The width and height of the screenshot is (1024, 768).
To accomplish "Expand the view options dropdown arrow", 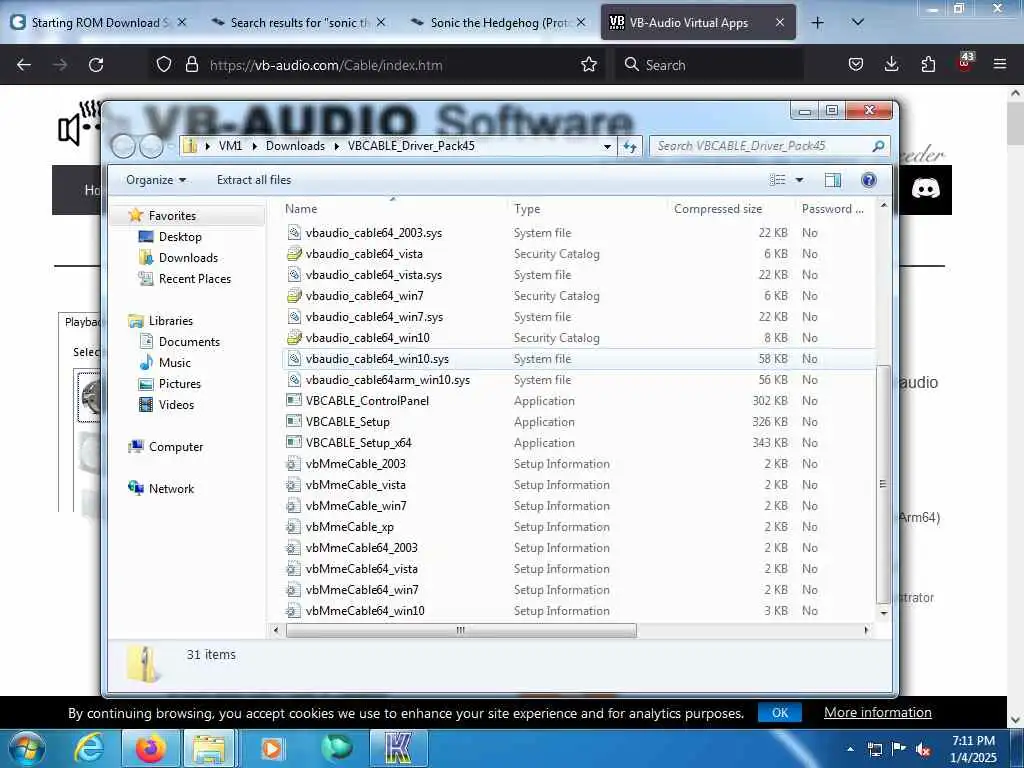I will click(799, 180).
